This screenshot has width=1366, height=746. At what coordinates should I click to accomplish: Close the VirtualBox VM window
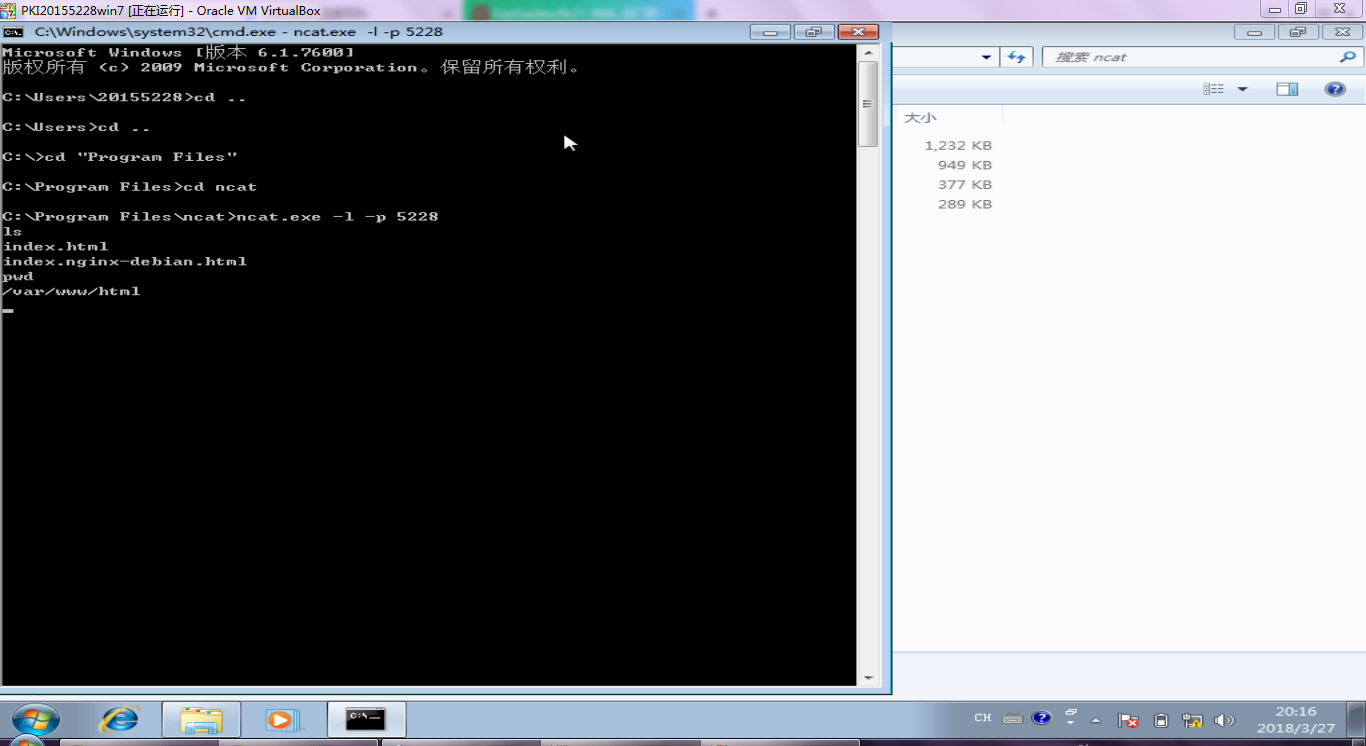coord(1339,9)
